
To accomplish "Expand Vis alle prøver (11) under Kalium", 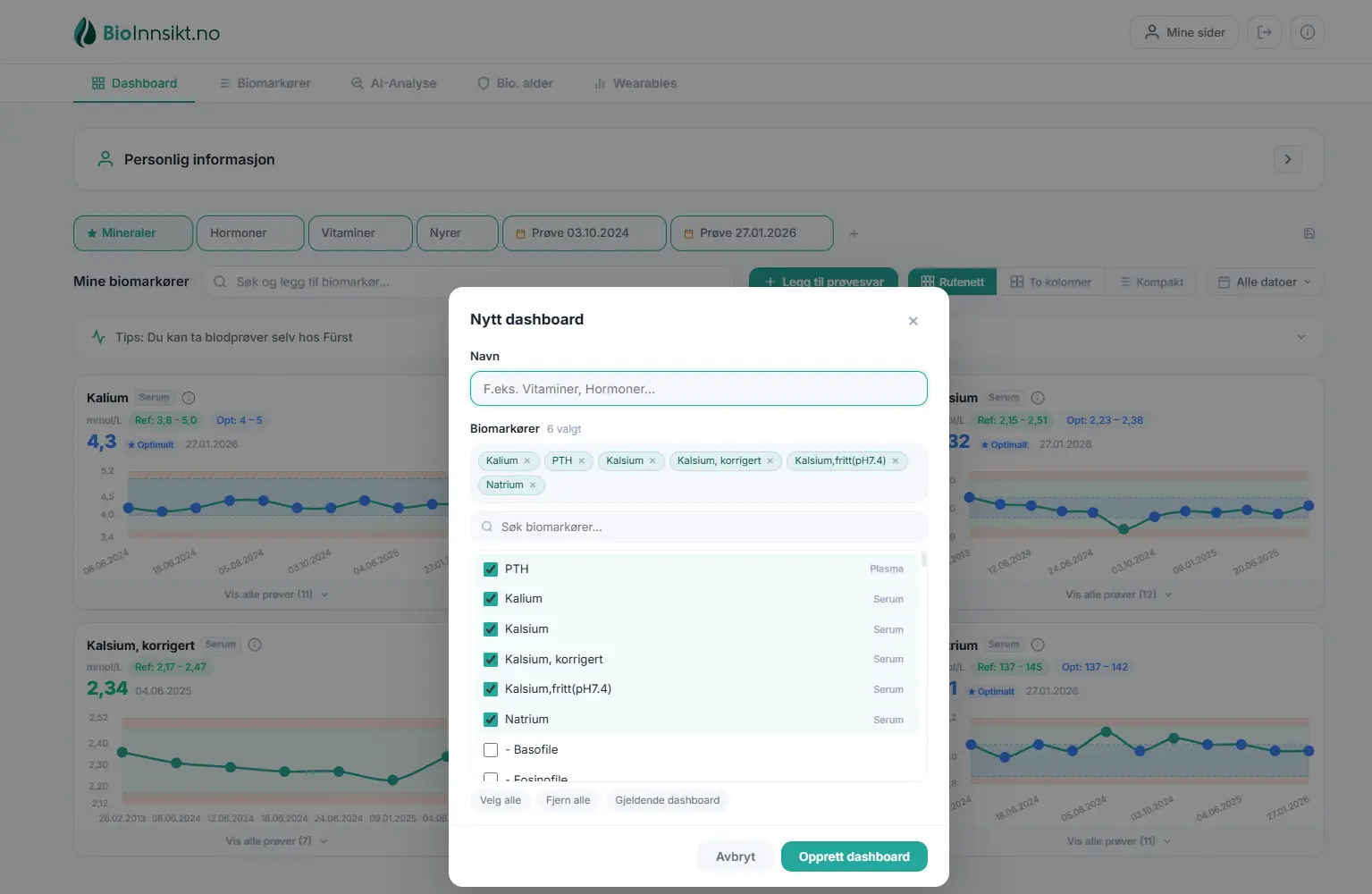I will click(276, 595).
